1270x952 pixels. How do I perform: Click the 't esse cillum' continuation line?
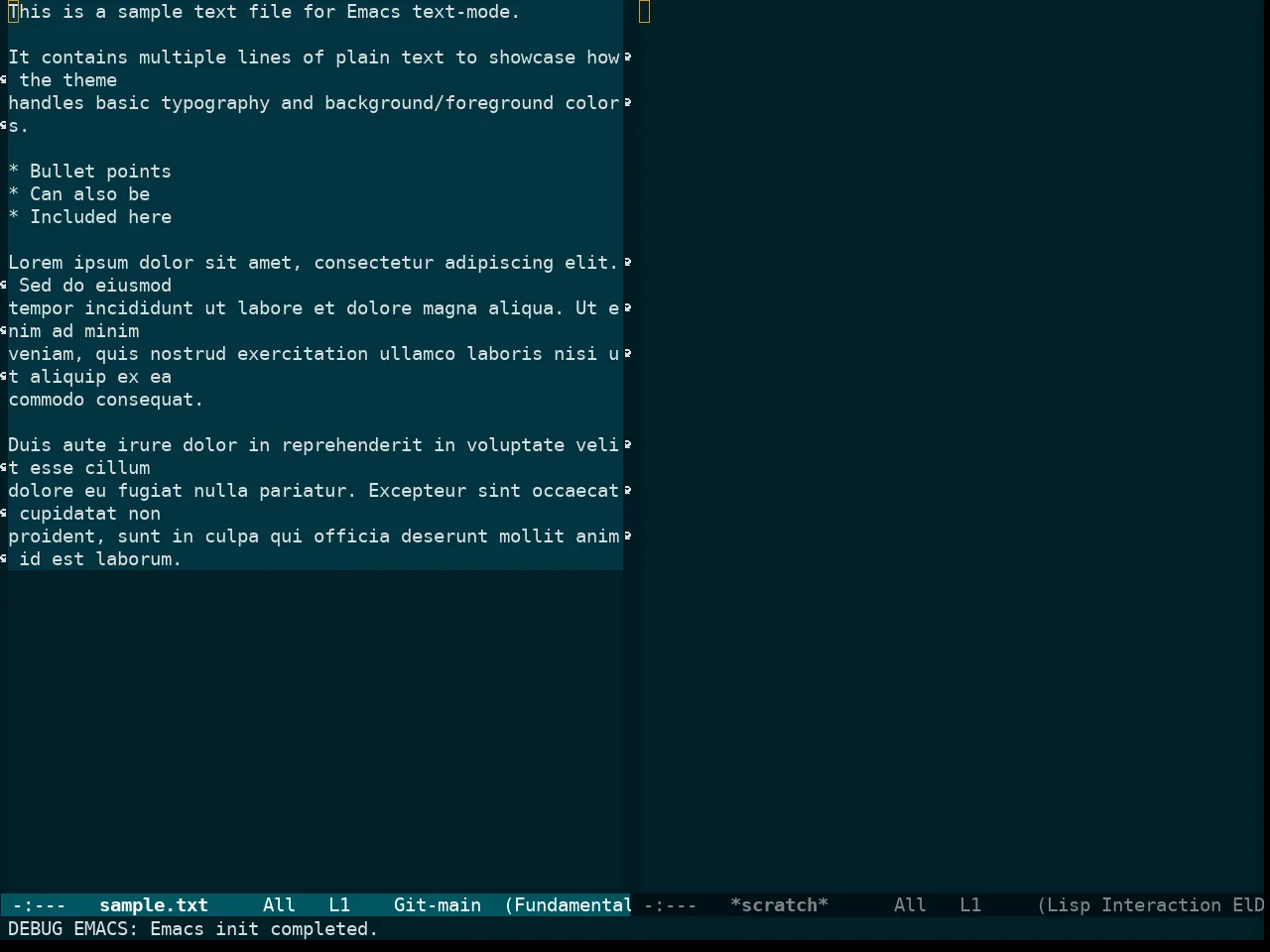coord(78,468)
